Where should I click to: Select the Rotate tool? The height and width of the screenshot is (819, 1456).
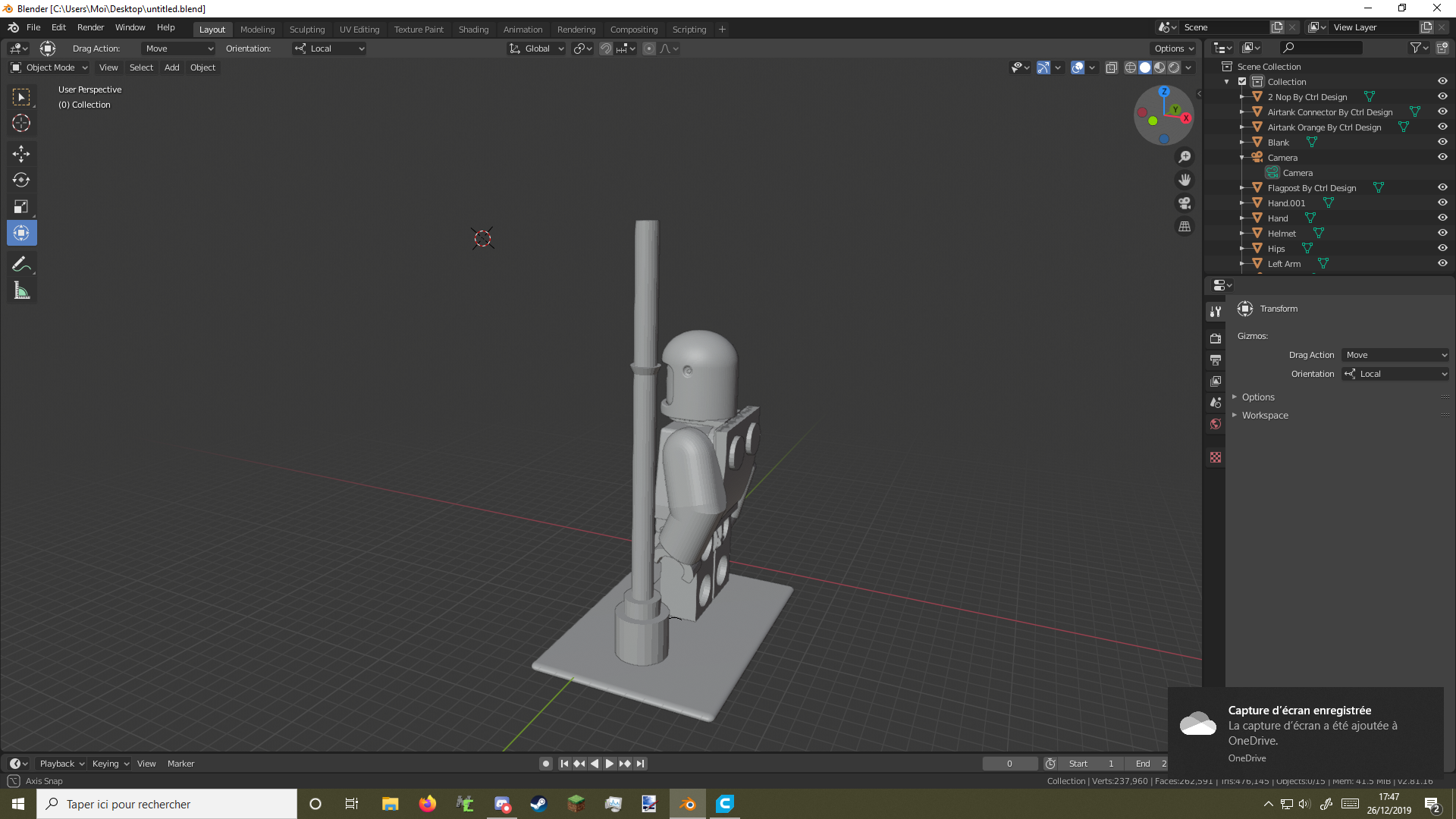pos(21,180)
